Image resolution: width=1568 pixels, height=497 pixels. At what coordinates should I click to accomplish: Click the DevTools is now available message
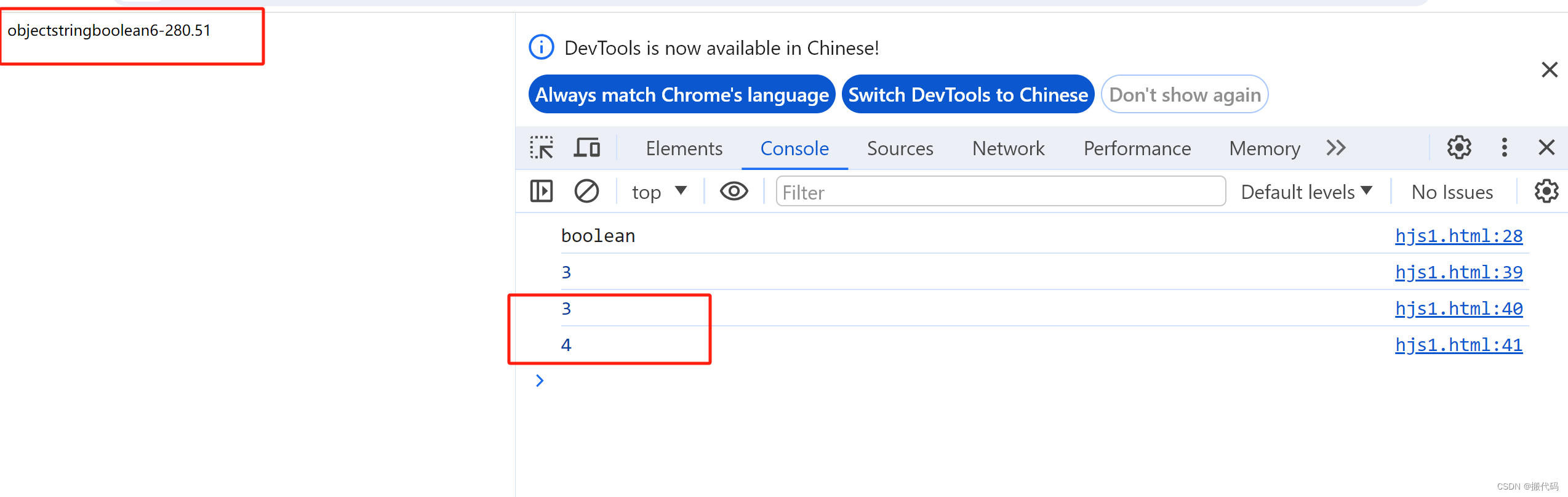pos(721,48)
